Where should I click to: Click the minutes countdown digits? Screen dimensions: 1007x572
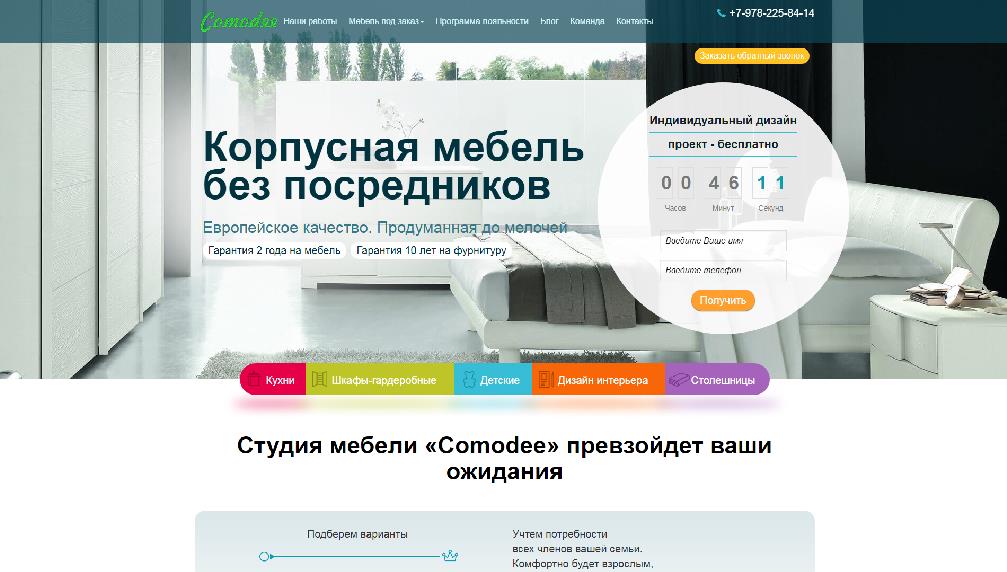723,183
